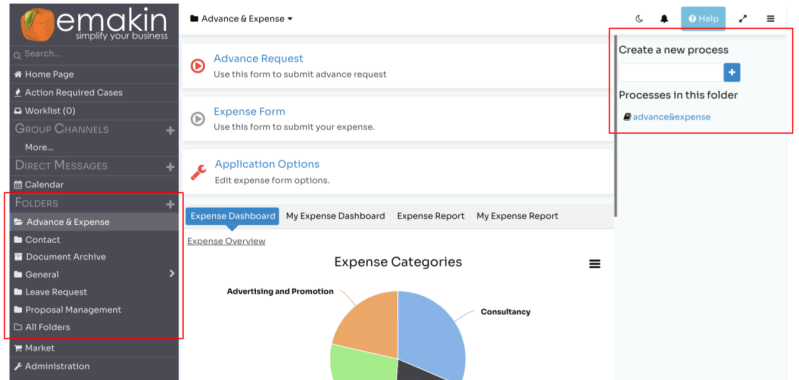Open the Advance Request link
Screen dimensions: 799x380
point(258,59)
